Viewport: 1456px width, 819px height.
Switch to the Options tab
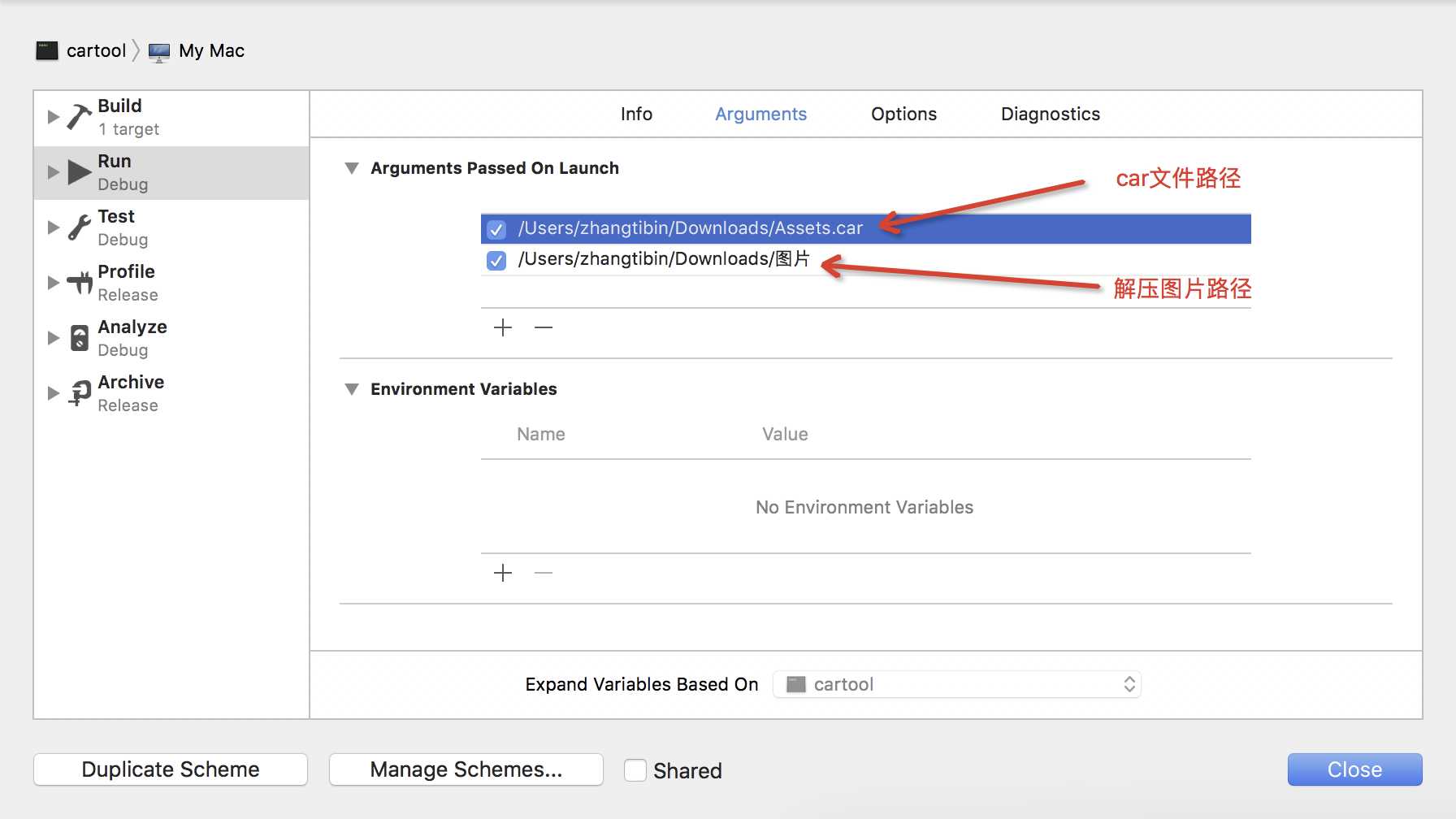pos(903,114)
